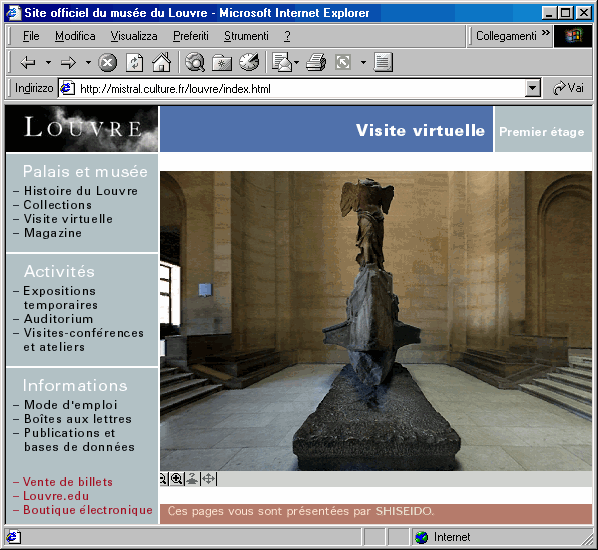598x550 pixels.
Task: Open the Back button history dropdown arrow
Action: (48, 62)
